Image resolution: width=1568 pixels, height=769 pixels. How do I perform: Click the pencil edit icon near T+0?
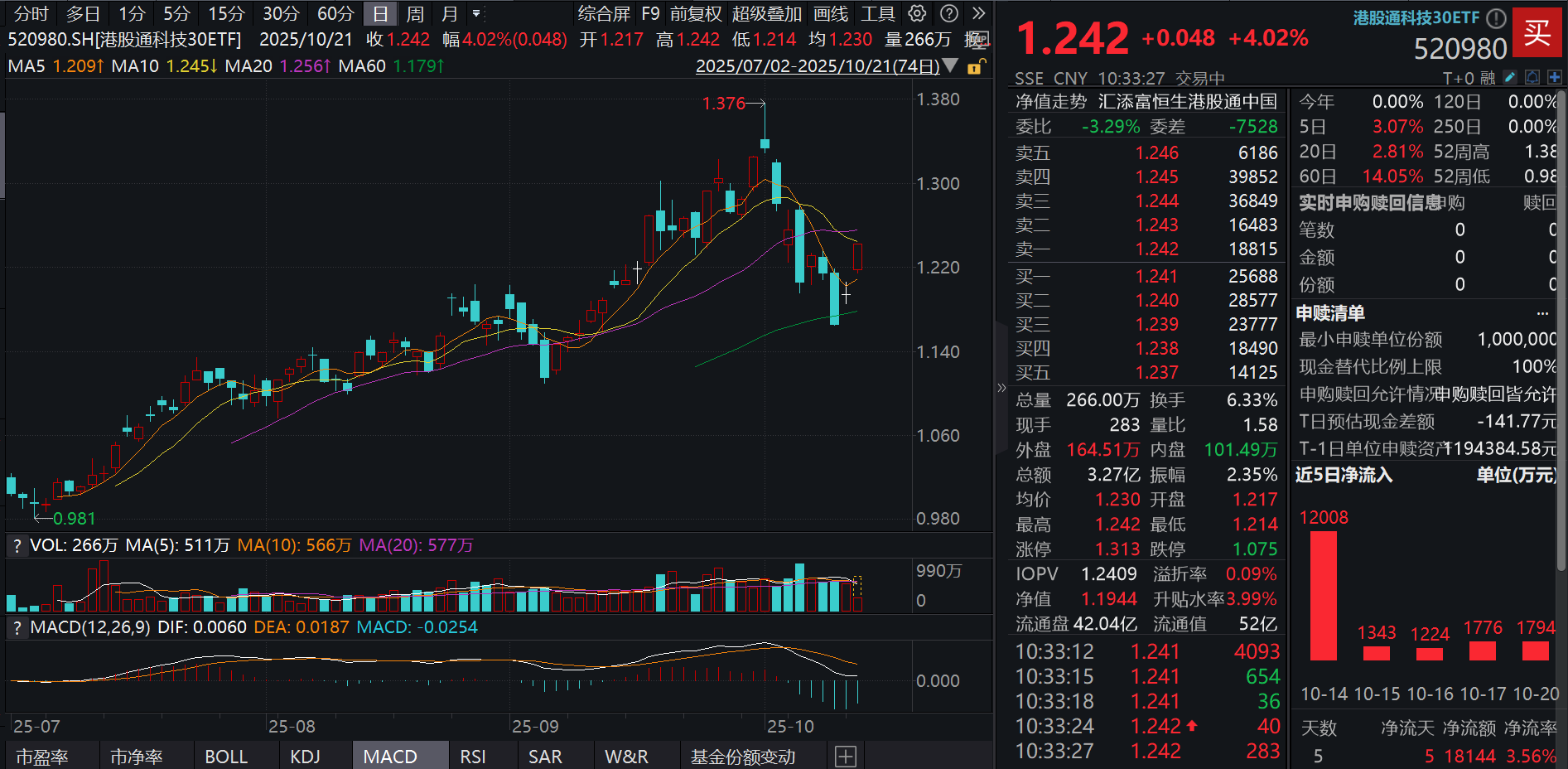click(x=1510, y=77)
